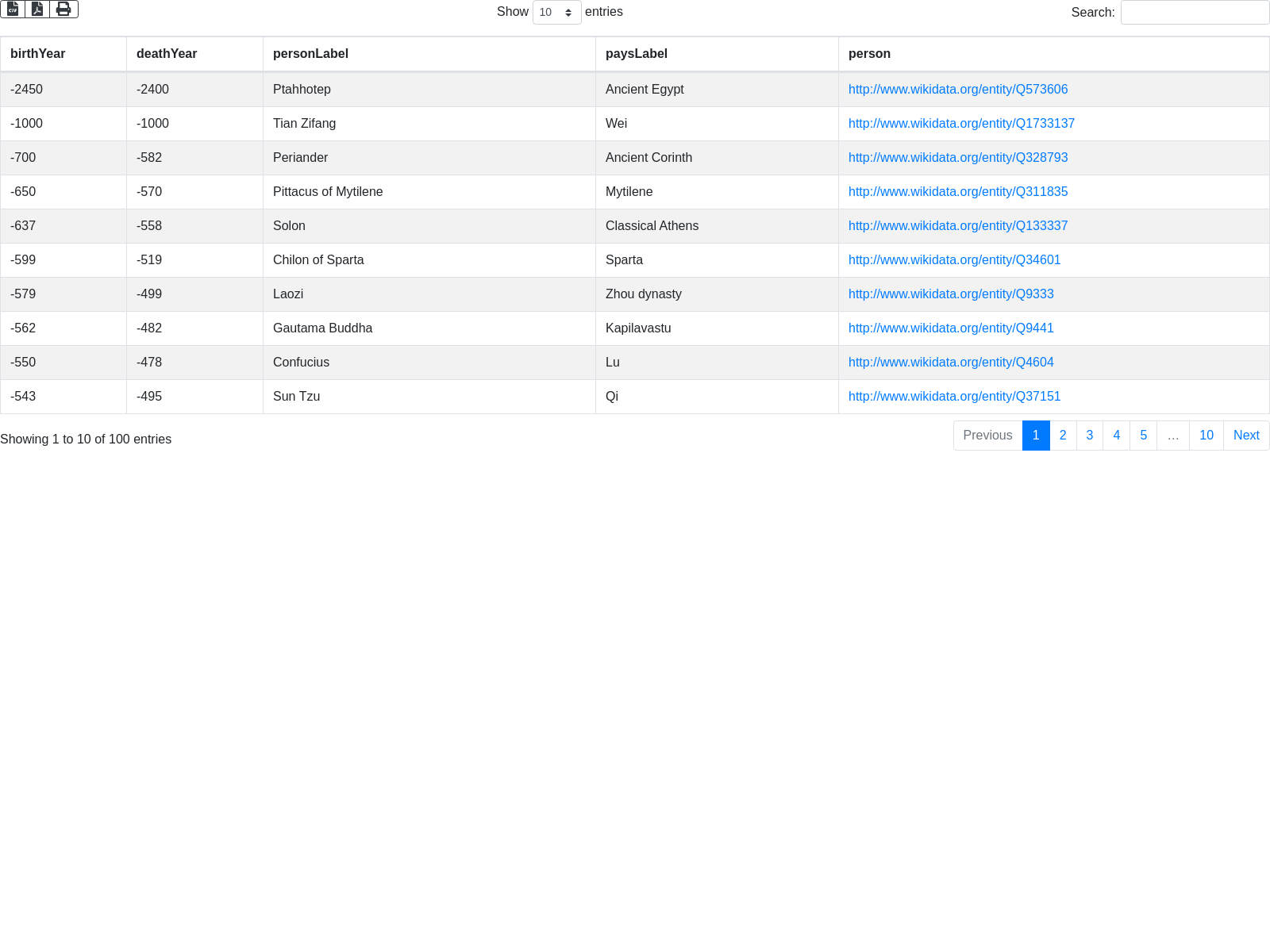Export the table as PDF
Screen dimensions: 1270x952
tap(37, 9)
